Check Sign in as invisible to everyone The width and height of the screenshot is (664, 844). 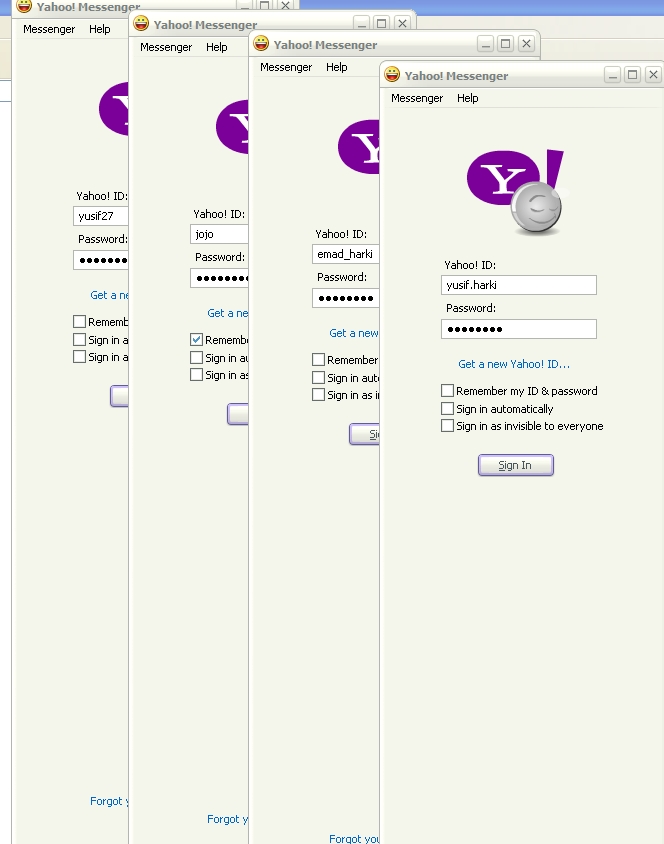[x=447, y=426]
